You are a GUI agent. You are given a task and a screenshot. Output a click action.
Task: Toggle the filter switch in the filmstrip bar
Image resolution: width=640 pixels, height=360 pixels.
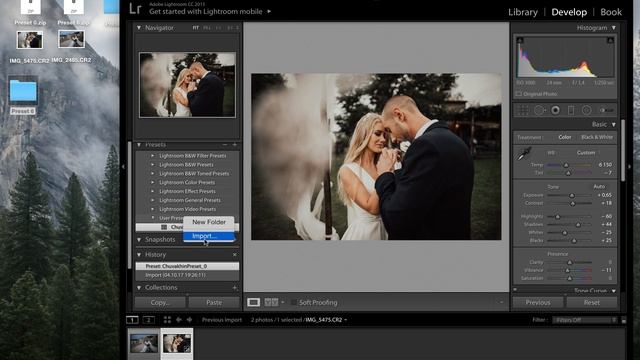pos(624,320)
